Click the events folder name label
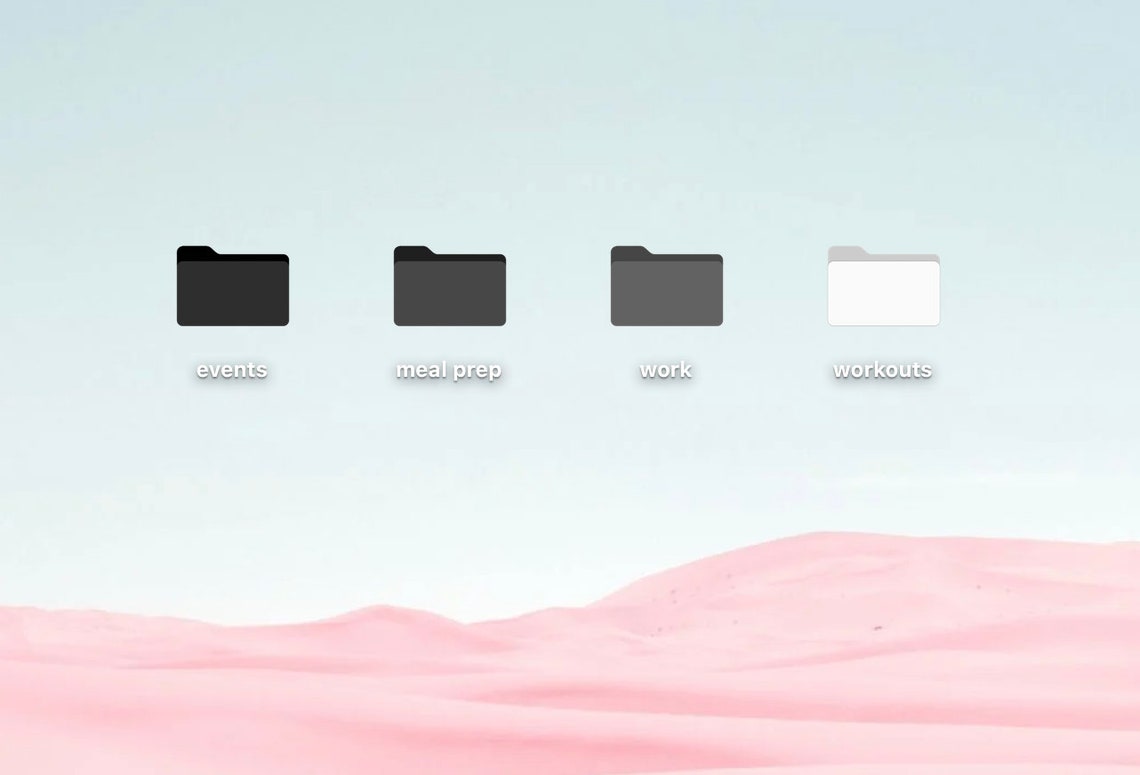Image resolution: width=1140 pixels, height=775 pixels. pos(231,370)
